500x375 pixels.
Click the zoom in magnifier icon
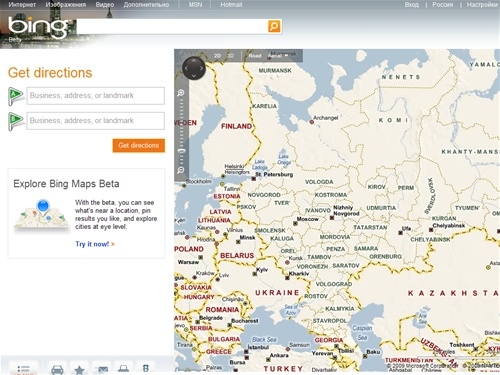coord(181,93)
